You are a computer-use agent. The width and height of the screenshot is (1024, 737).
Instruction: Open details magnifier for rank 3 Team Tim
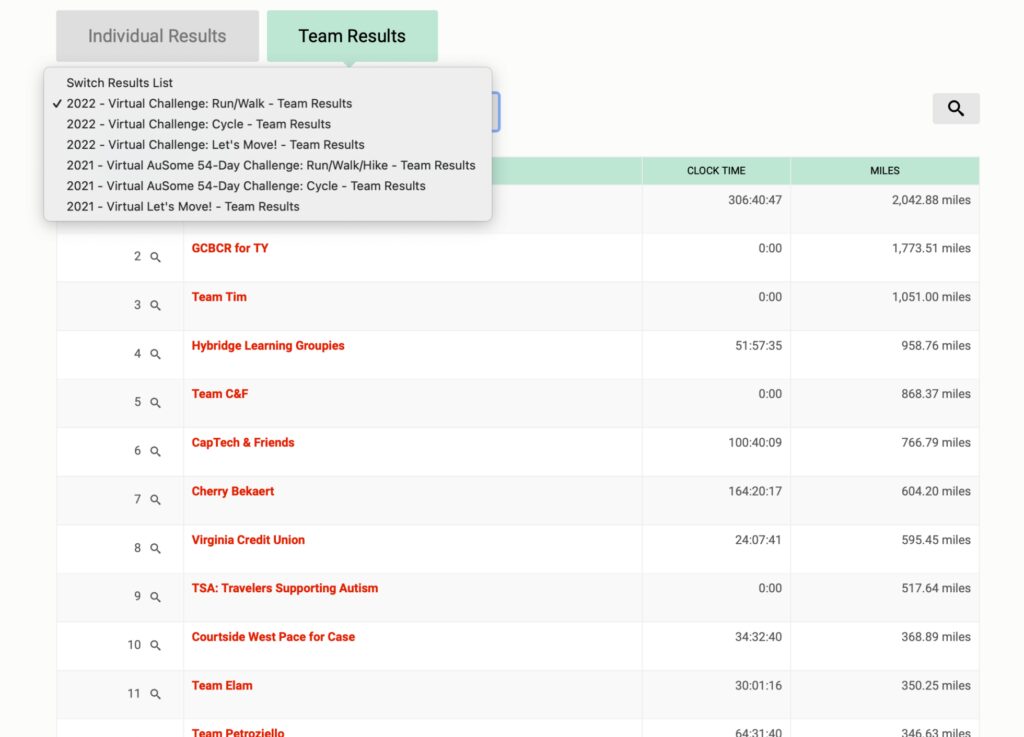tap(155, 306)
